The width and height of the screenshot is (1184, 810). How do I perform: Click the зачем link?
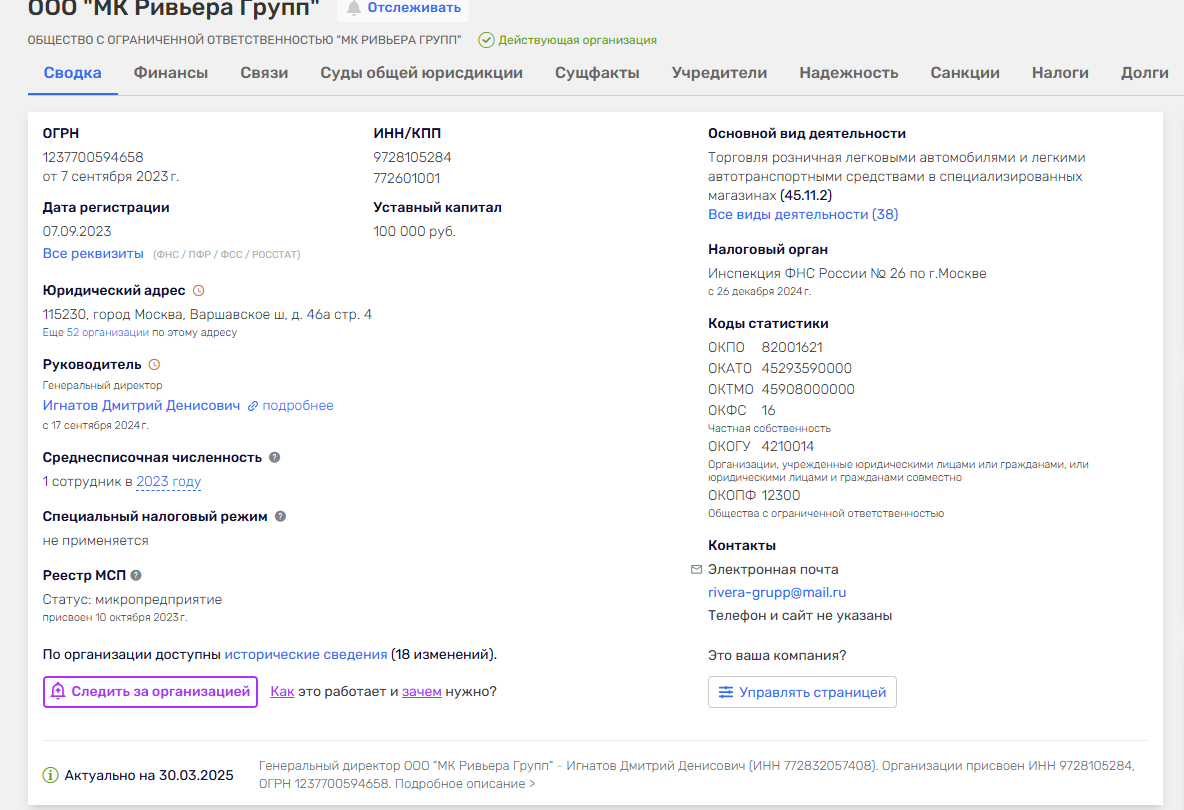tap(421, 691)
